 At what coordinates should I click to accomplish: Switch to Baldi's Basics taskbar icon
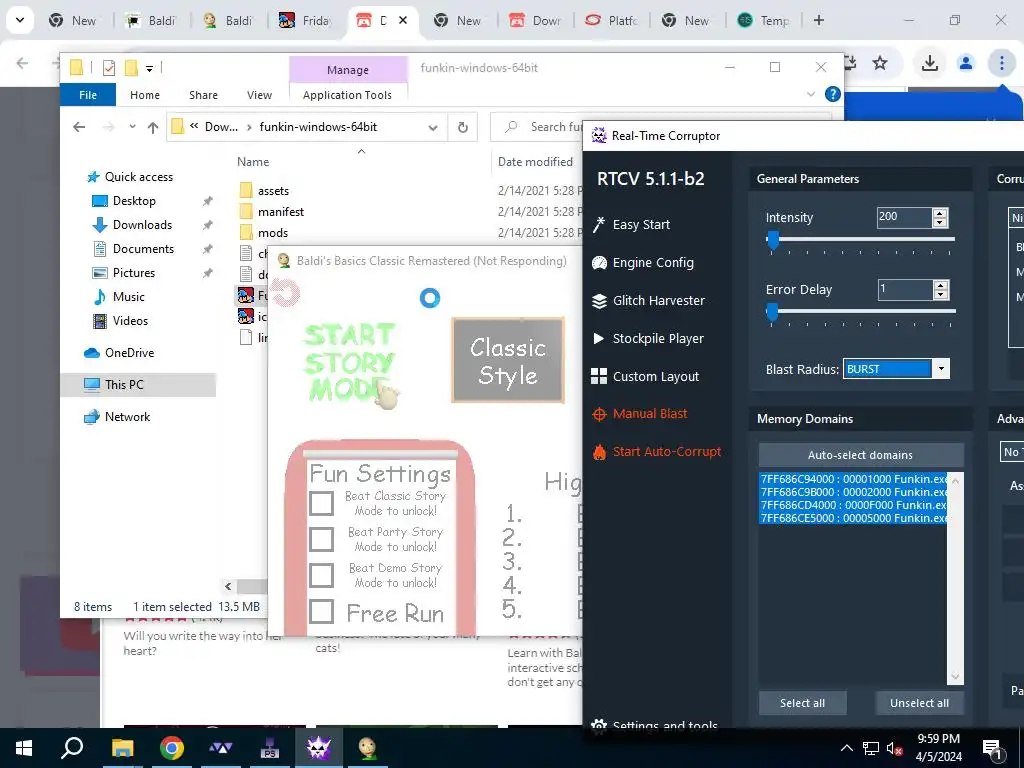[368, 748]
